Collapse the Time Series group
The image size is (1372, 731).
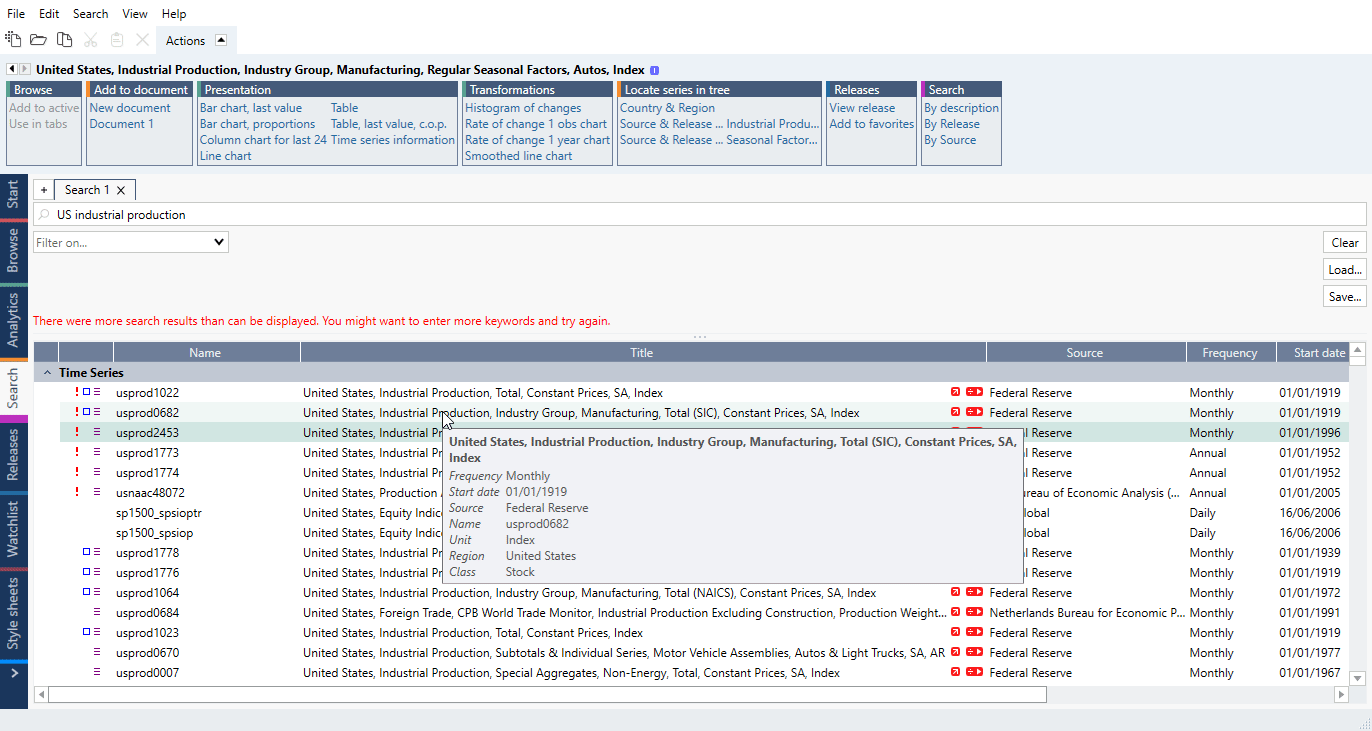coord(46,372)
